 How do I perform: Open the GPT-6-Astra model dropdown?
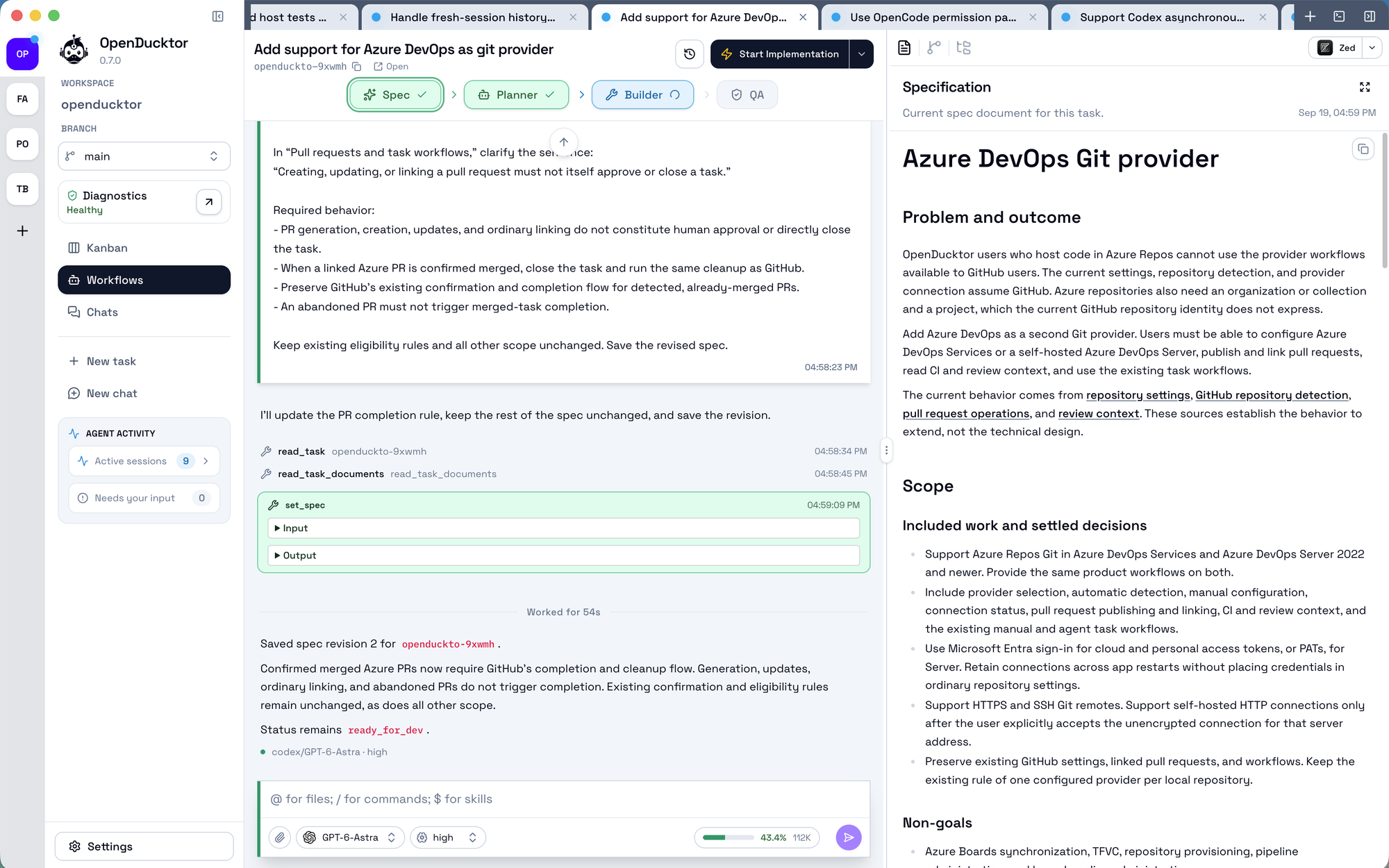point(350,837)
